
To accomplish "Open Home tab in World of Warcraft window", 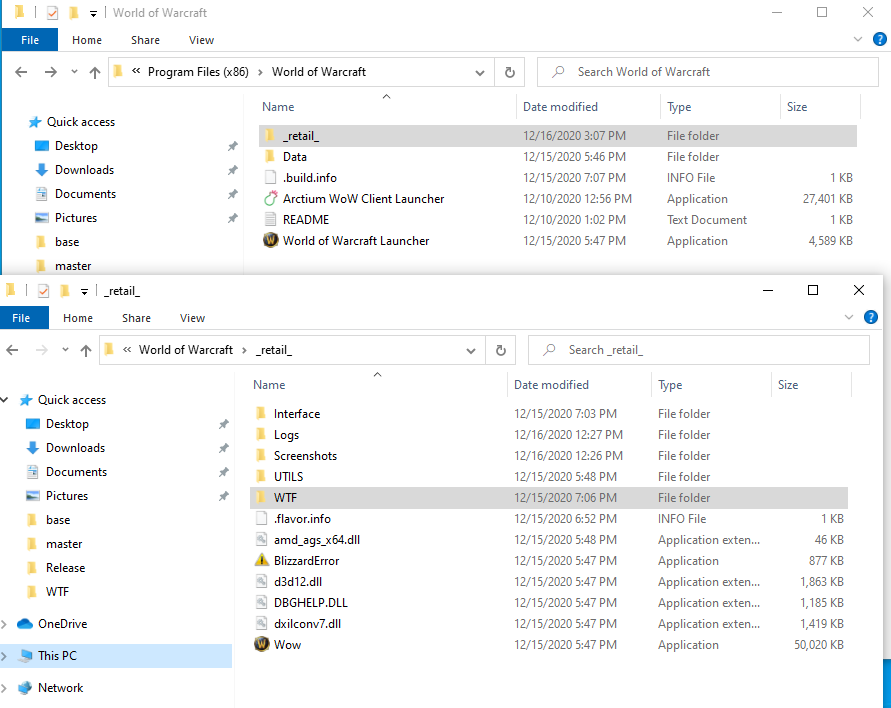I will tap(87, 40).
